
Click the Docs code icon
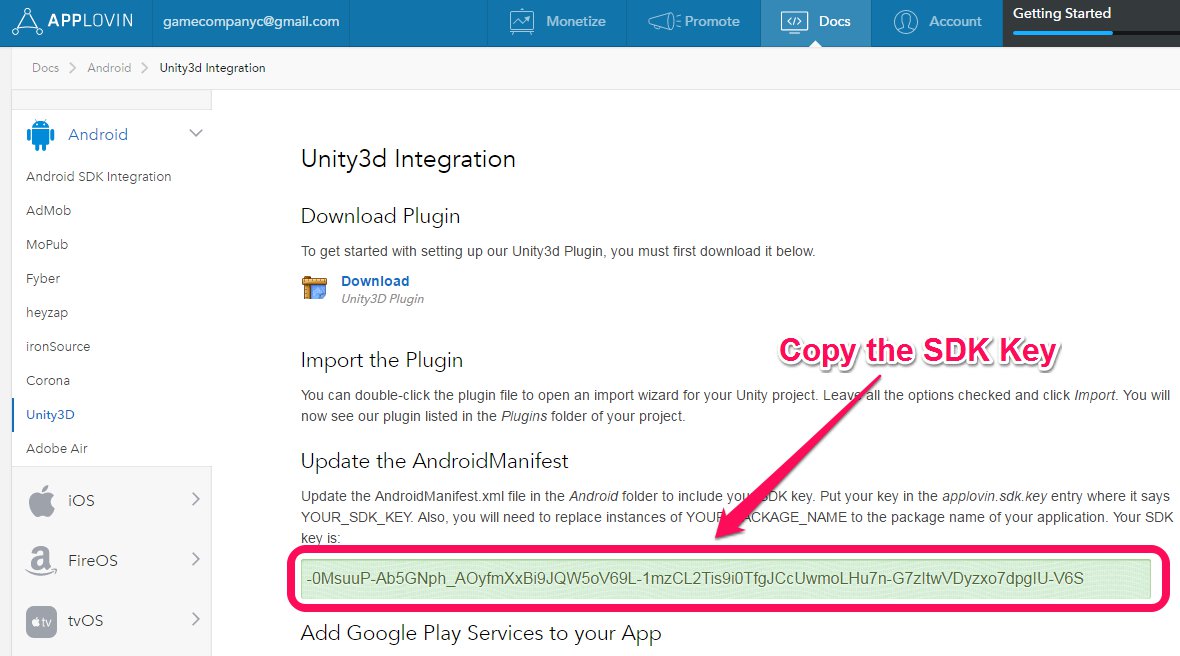click(794, 21)
